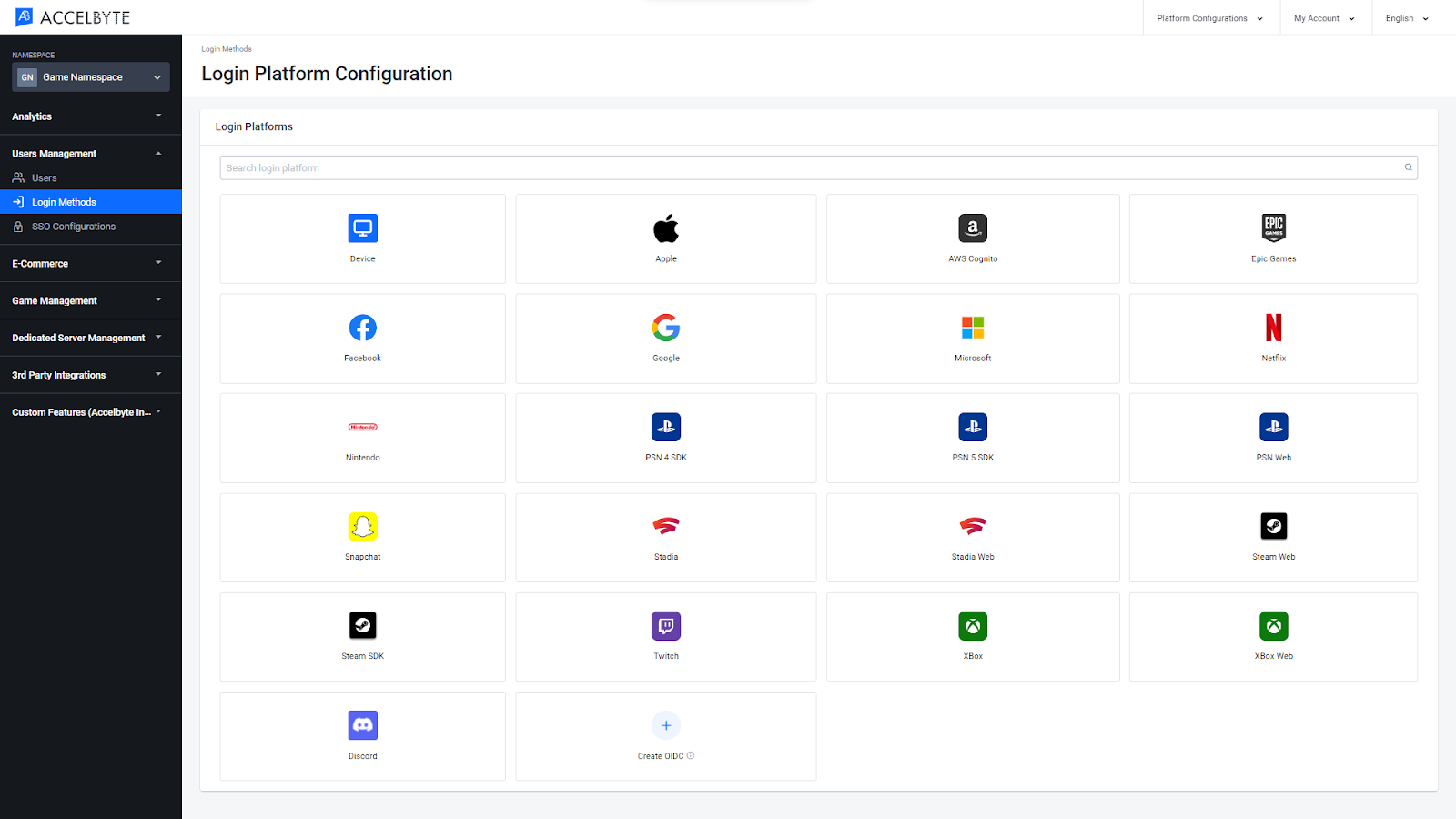View the Create OIDC info icon
This screenshot has width=1456, height=819.
691,755
